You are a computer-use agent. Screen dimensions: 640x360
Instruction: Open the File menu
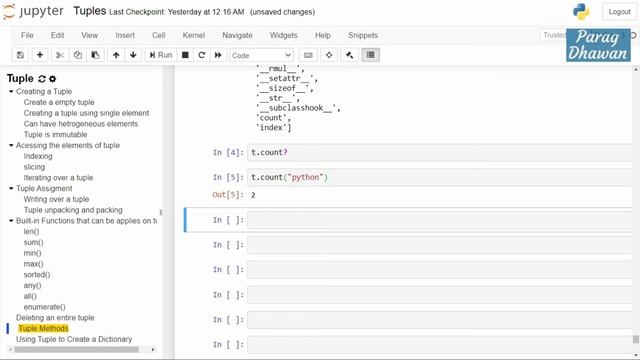coord(27,35)
